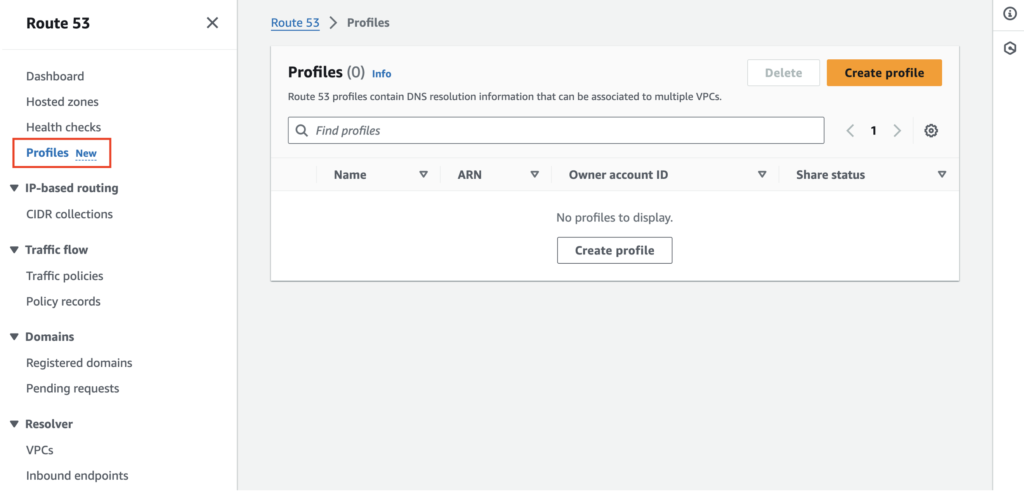Viewport: 1024px width, 491px height.
Task: Sort by Name column arrow
Action: click(423, 174)
